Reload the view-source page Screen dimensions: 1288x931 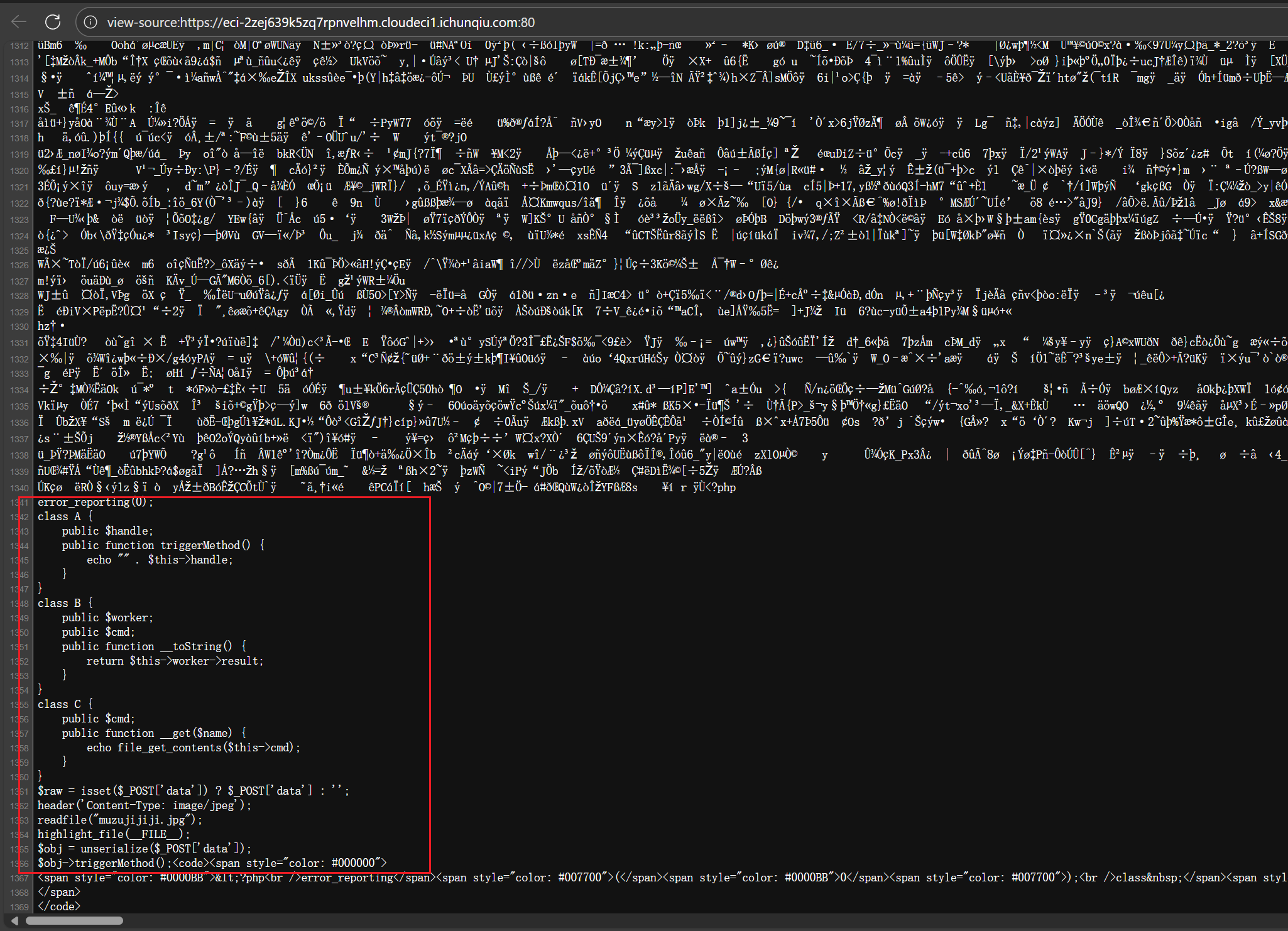pyautogui.click(x=53, y=22)
